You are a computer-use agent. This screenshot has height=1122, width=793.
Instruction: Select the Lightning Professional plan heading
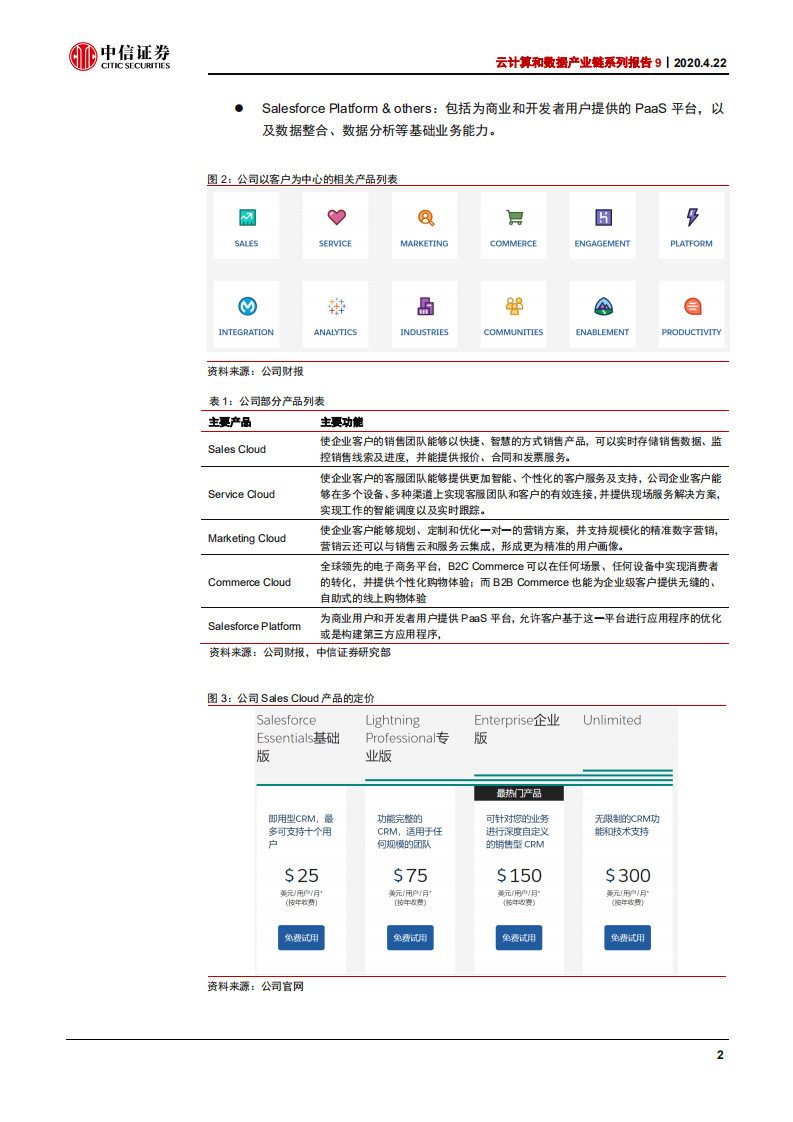407,738
